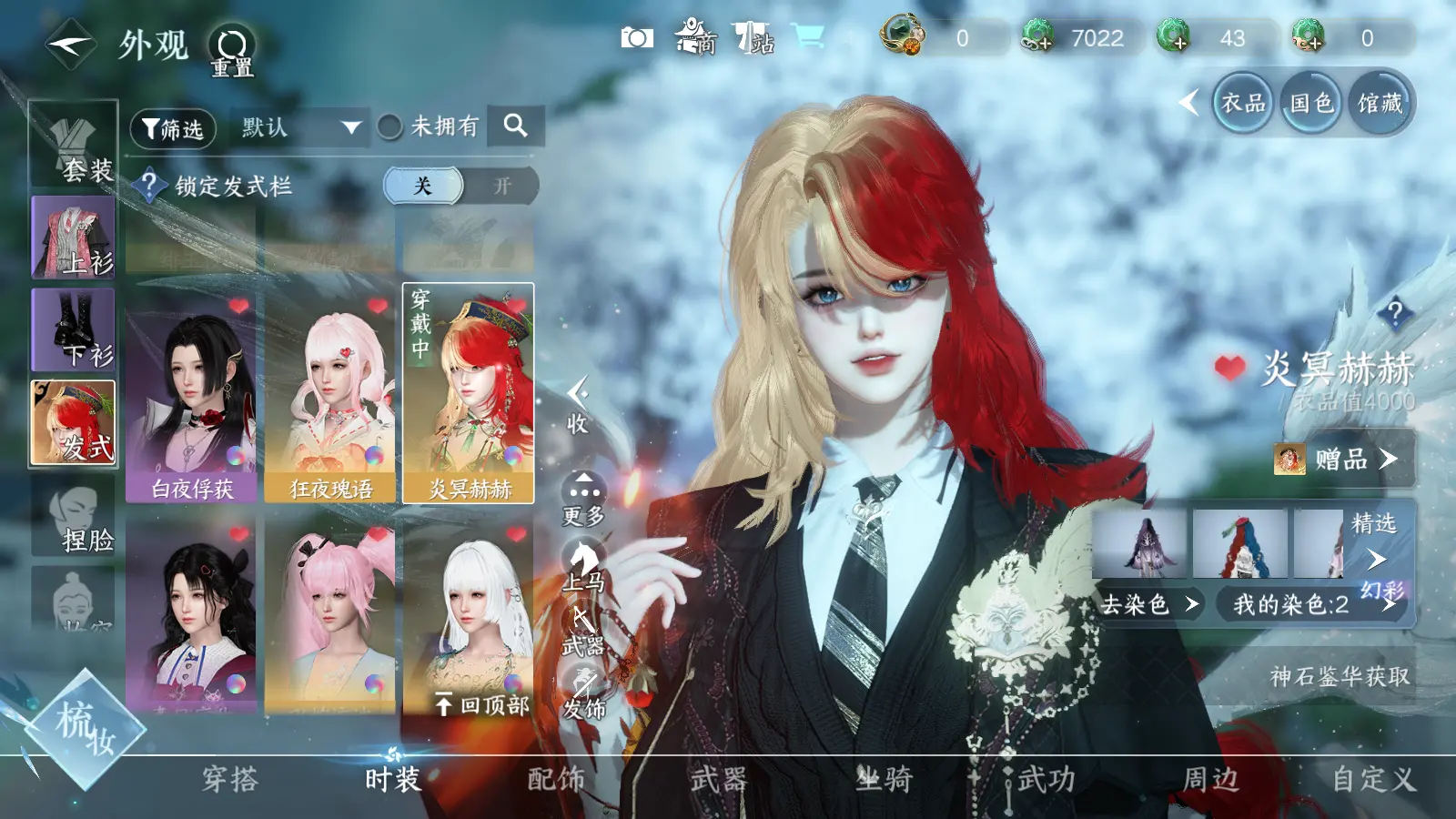The width and height of the screenshot is (1456, 819).
Task: Open the 商 shop icon
Action: [695, 37]
